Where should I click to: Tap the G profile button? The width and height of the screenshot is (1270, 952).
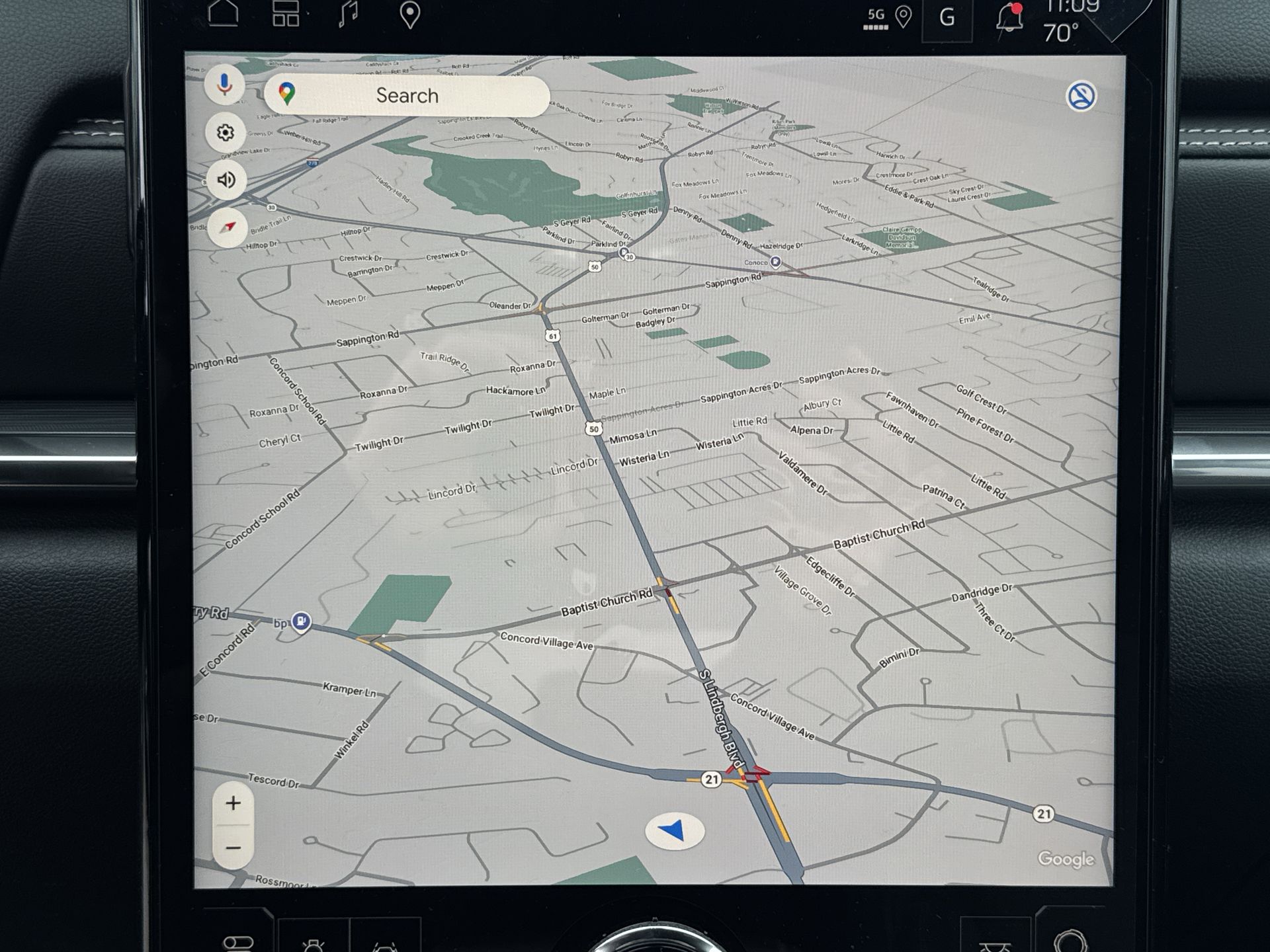(947, 17)
